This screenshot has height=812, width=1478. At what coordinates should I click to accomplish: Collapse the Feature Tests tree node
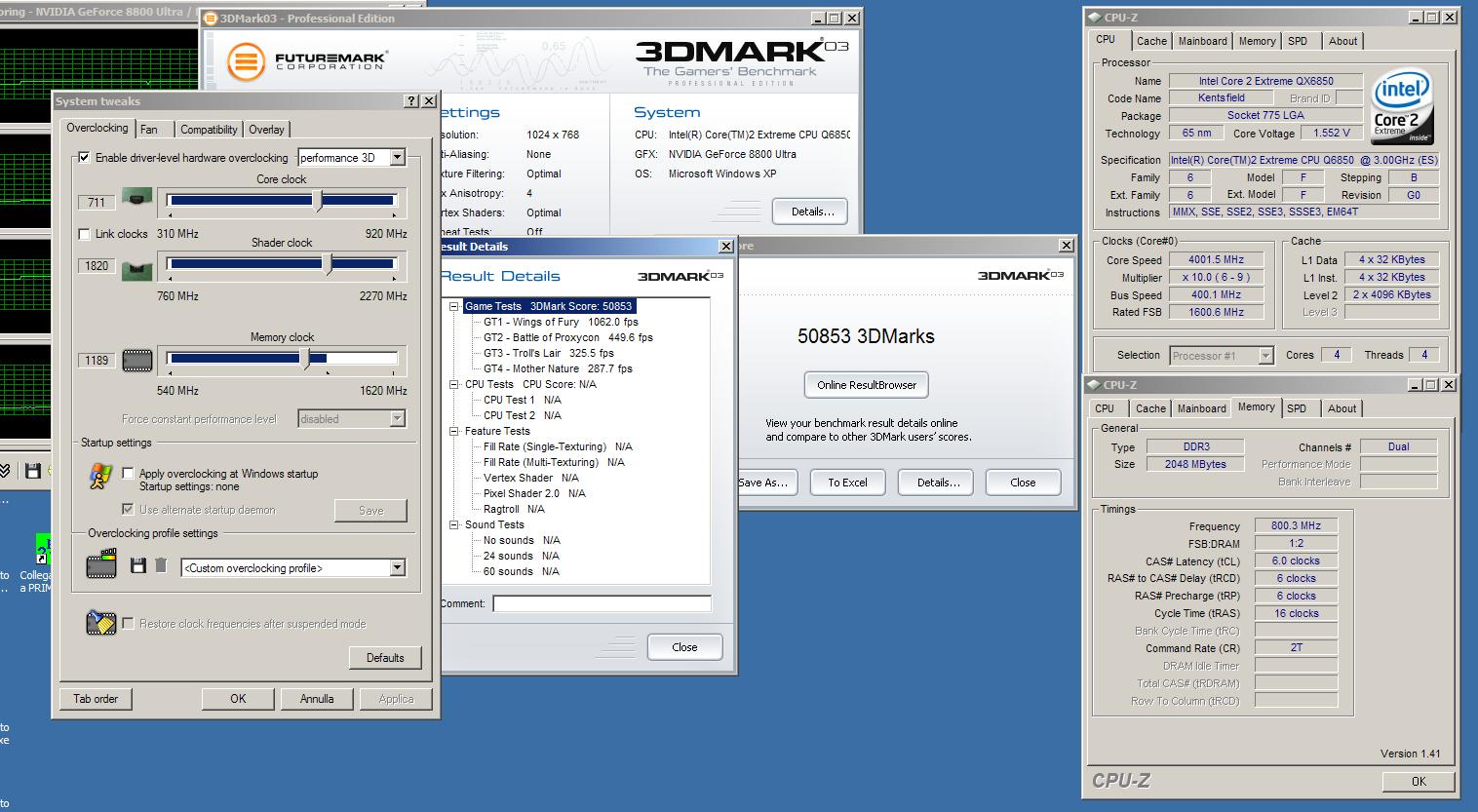tap(454, 432)
